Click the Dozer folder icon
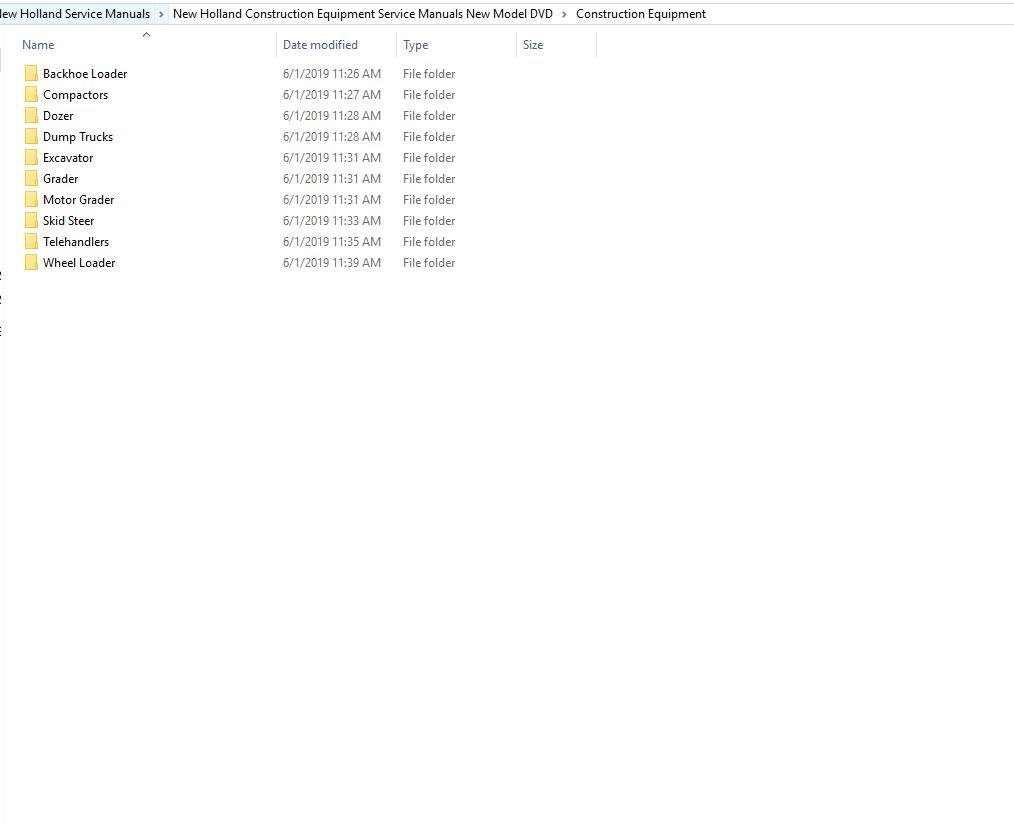Viewport: 1014px width, 824px height. tap(31, 116)
